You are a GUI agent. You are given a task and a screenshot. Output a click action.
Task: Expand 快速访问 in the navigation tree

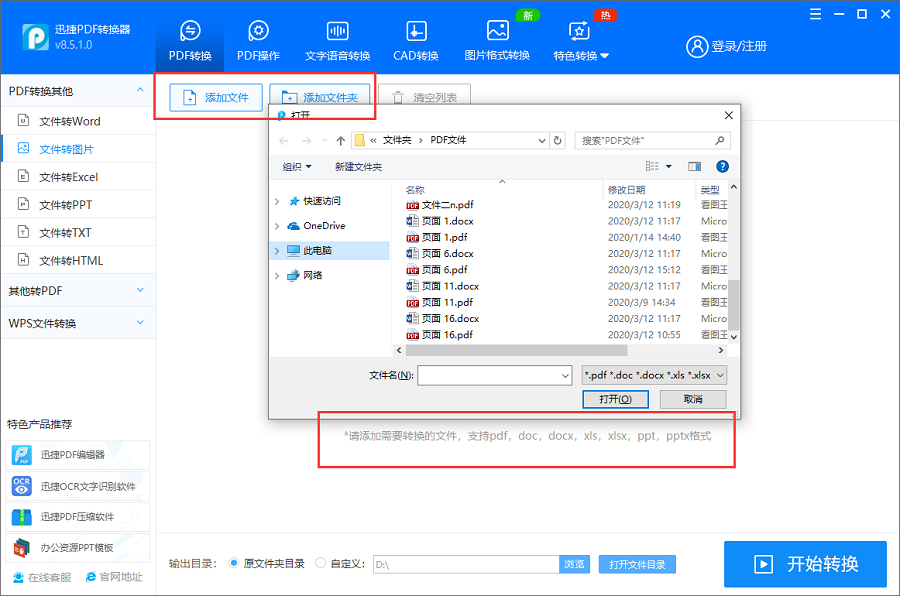(x=278, y=201)
